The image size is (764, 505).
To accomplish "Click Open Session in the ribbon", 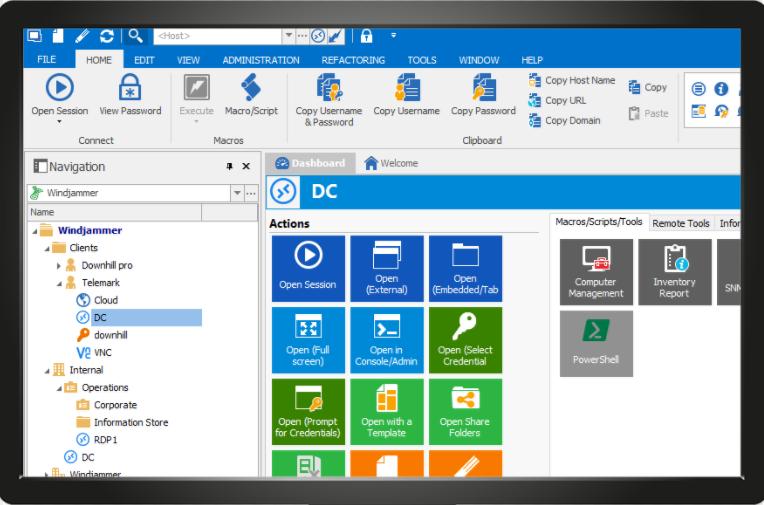I will (x=59, y=89).
